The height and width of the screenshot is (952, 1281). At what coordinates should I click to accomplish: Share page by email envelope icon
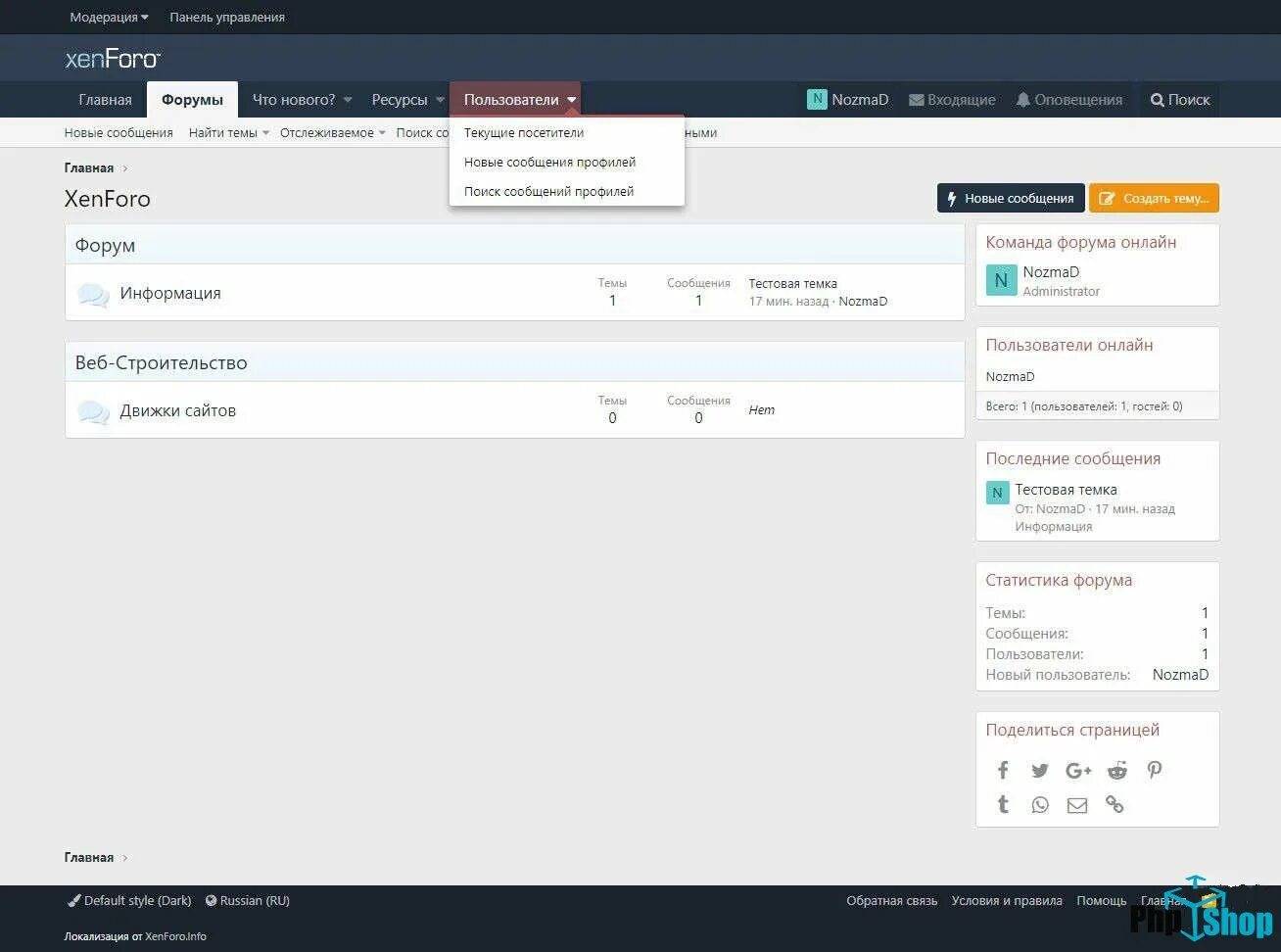tap(1077, 805)
